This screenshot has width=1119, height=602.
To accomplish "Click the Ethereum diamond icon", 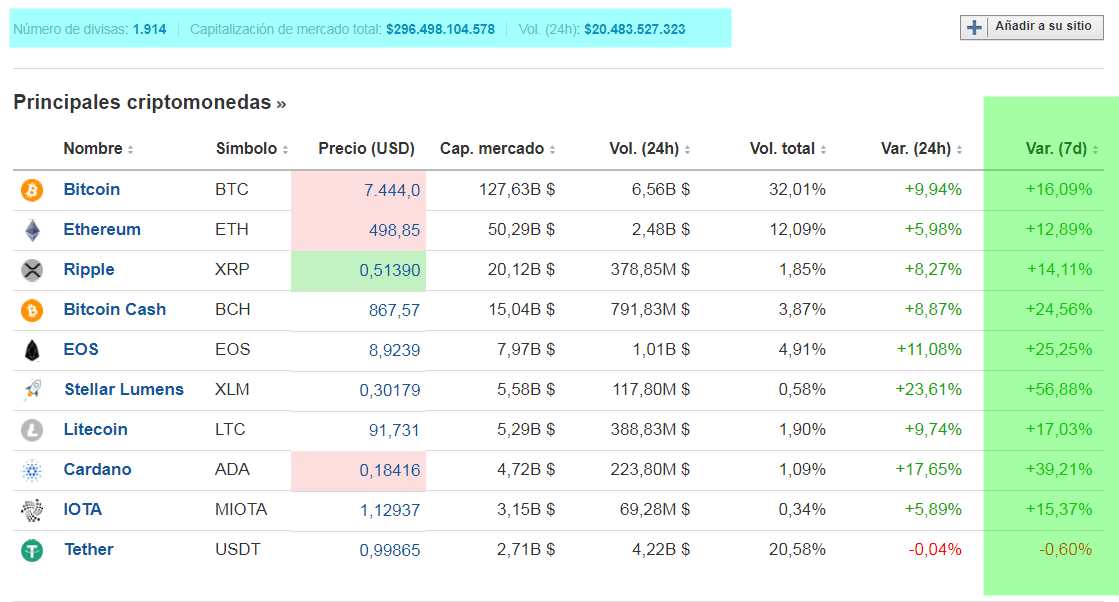I will (32, 230).
